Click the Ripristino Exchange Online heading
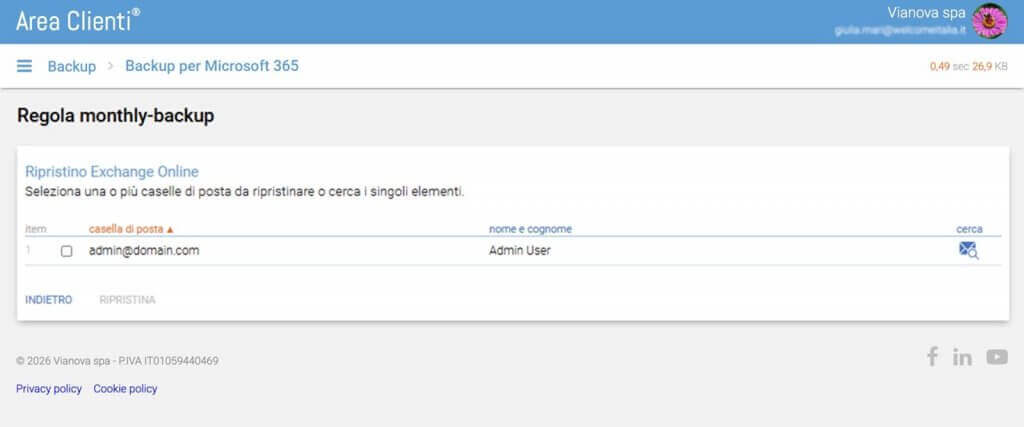1024x427 pixels. coord(112,172)
